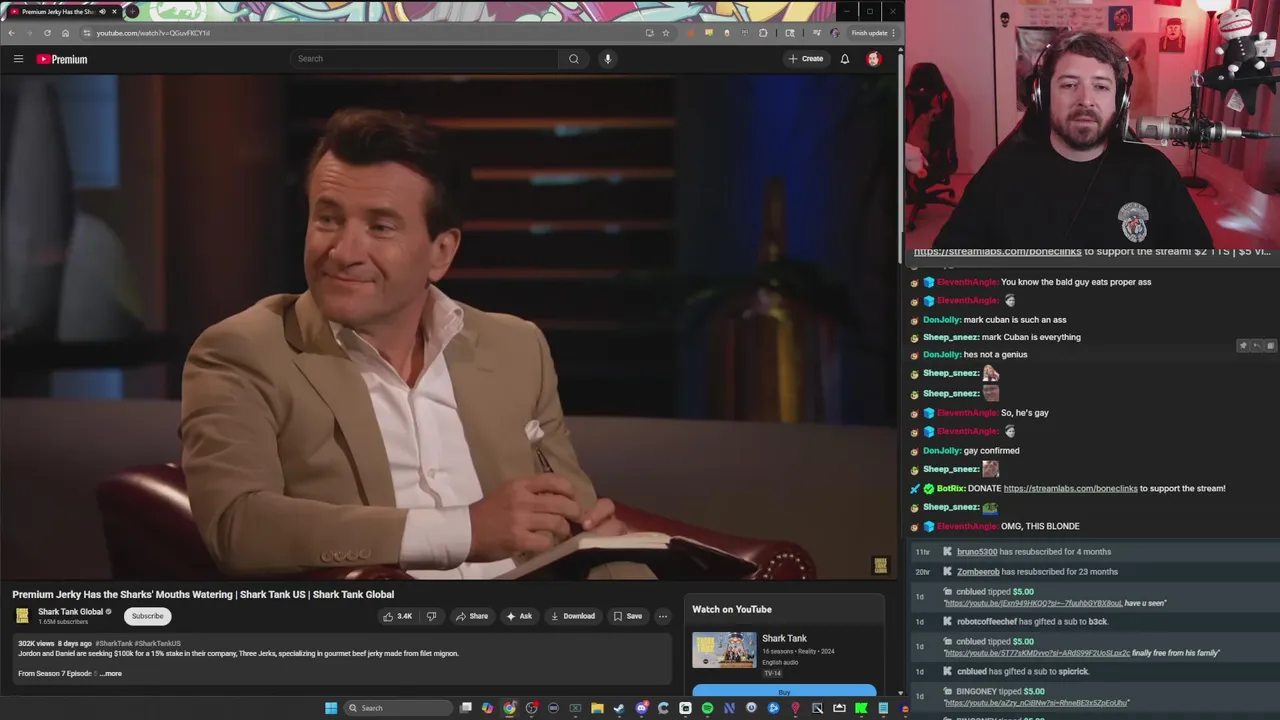Viewport: 1280px width, 720px height.
Task: Click the Create video button
Action: coord(805,59)
